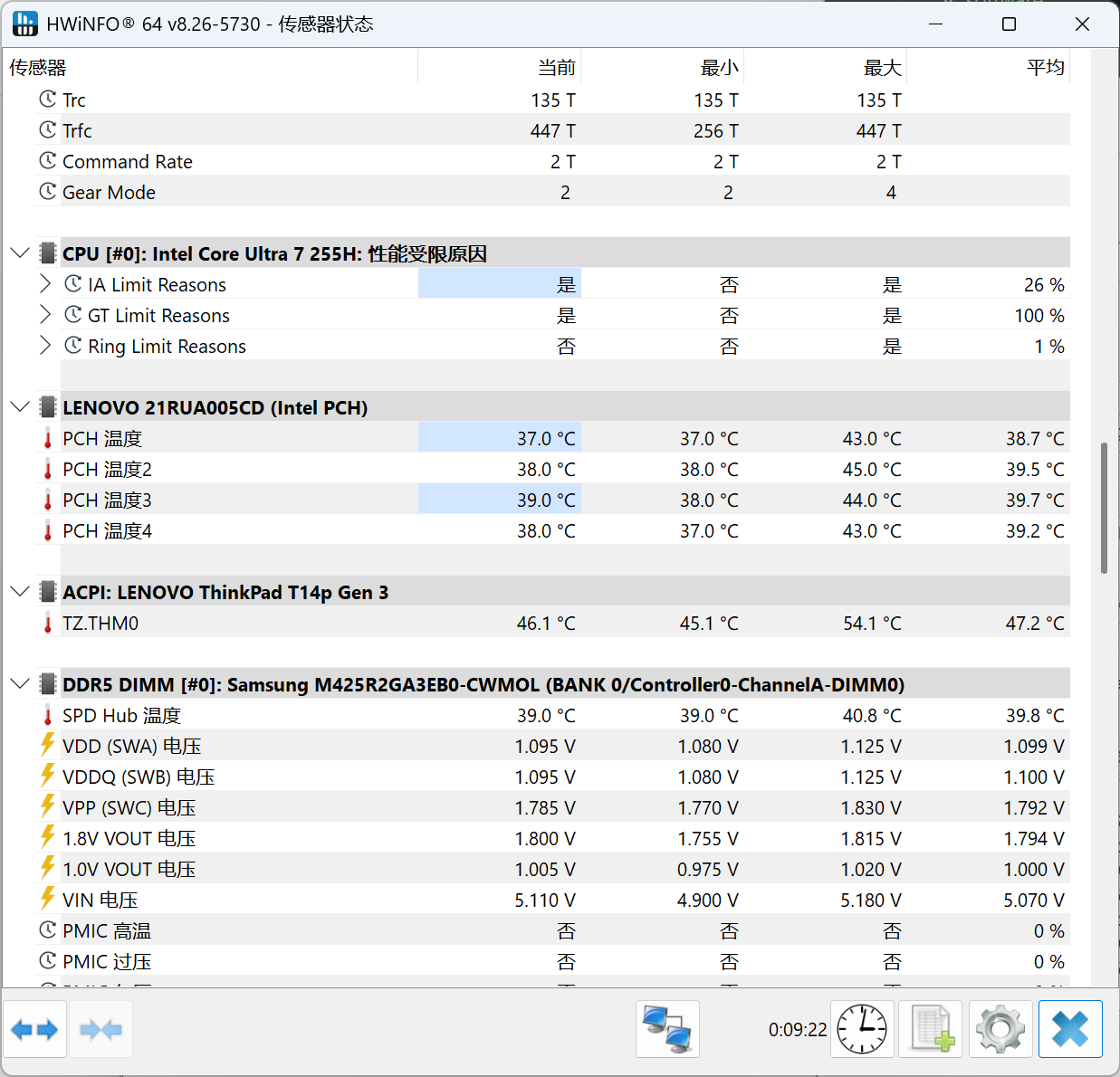1120x1077 pixels.
Task: Expand Ring Limit Reasons row
Action: click(45, 345)
